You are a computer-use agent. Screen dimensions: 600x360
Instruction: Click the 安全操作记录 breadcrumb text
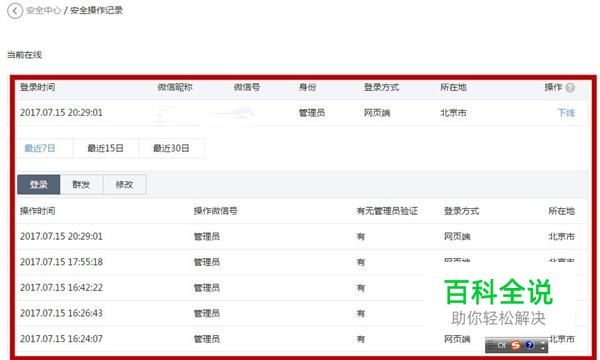click(96, 10)
